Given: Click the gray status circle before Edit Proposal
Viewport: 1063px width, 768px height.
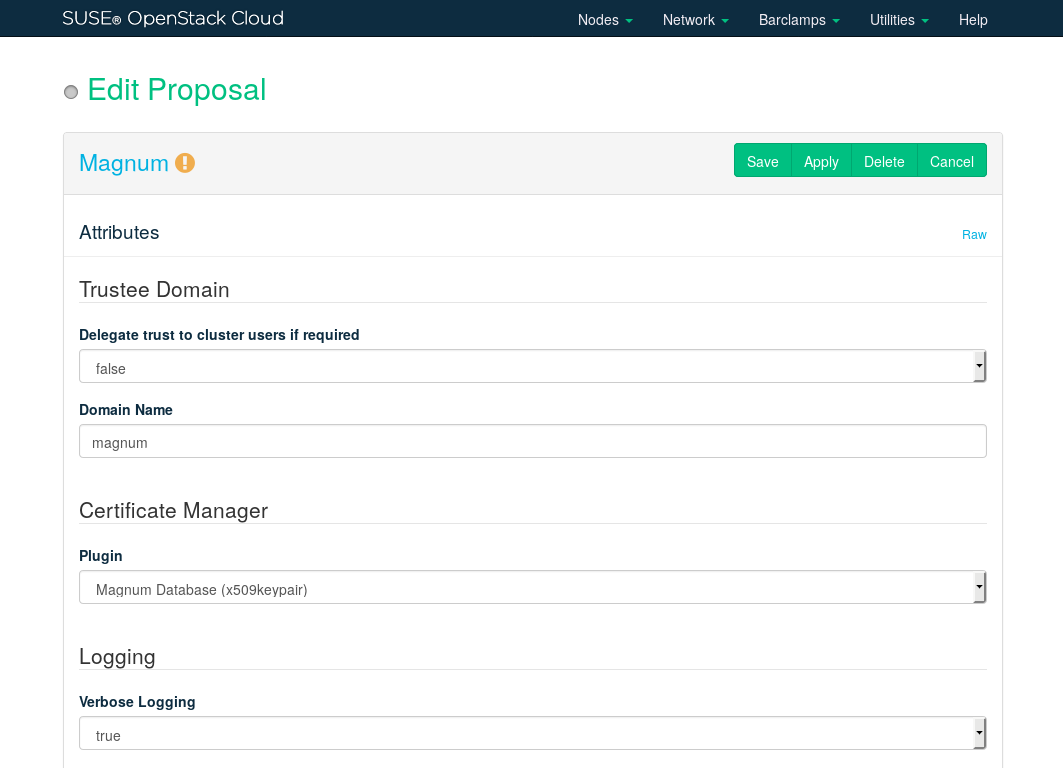Looking at the screenshot, I should pos(71,92).
